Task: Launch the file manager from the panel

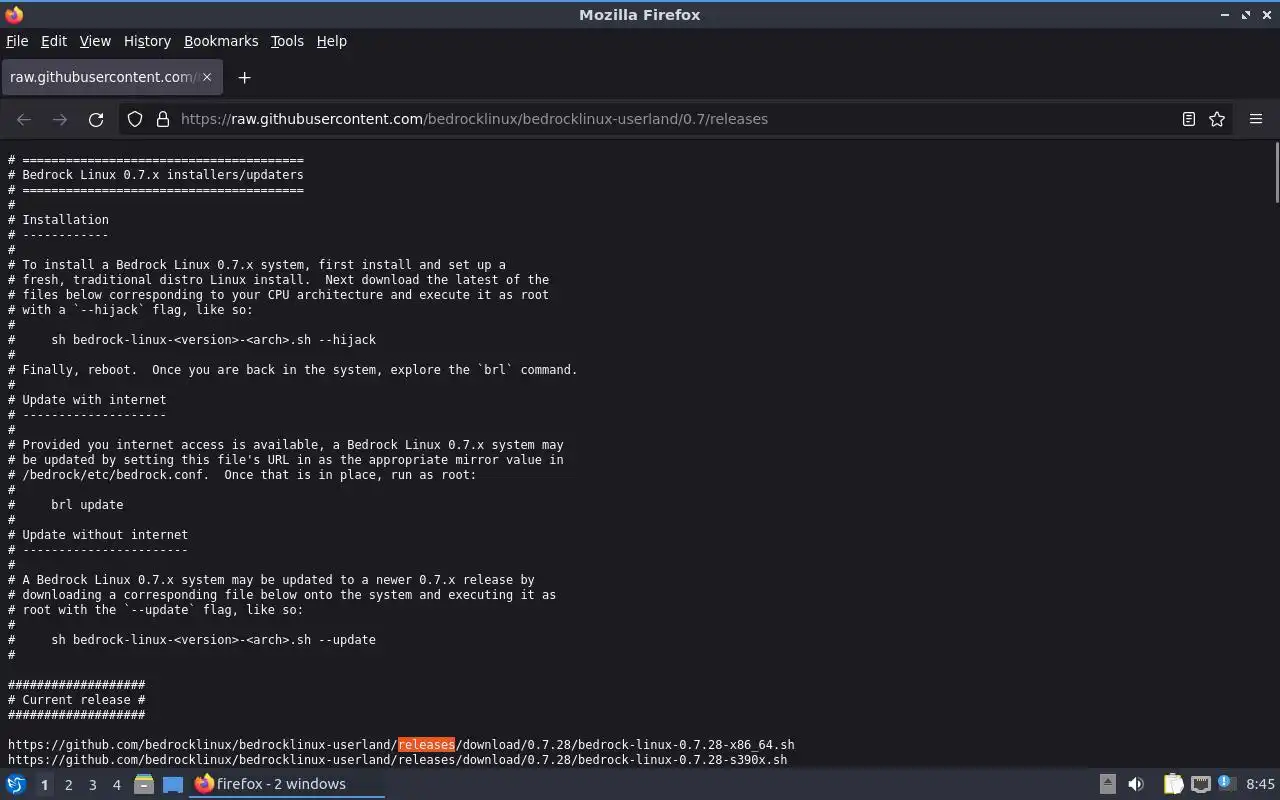Action: [x=143, y=784]
